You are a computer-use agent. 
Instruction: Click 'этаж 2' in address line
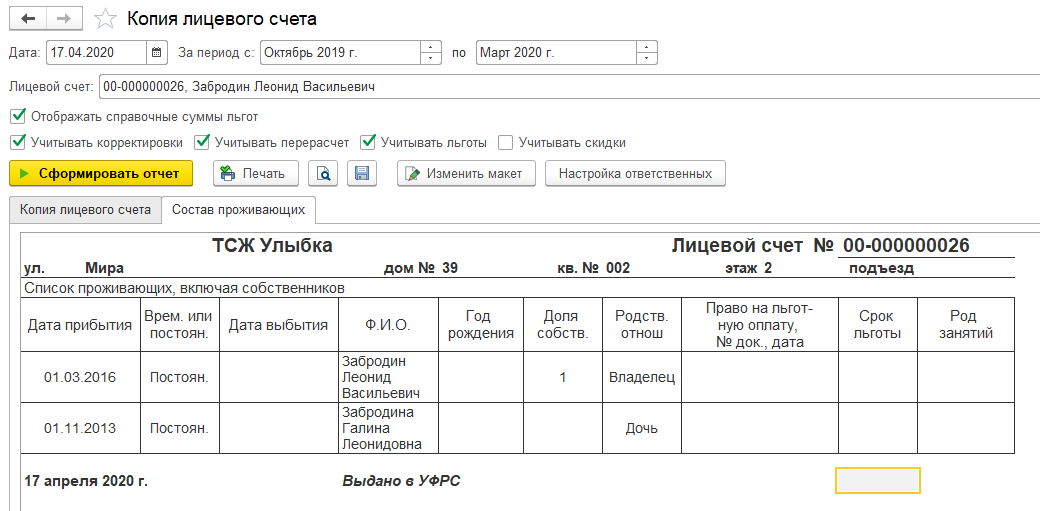749,268
